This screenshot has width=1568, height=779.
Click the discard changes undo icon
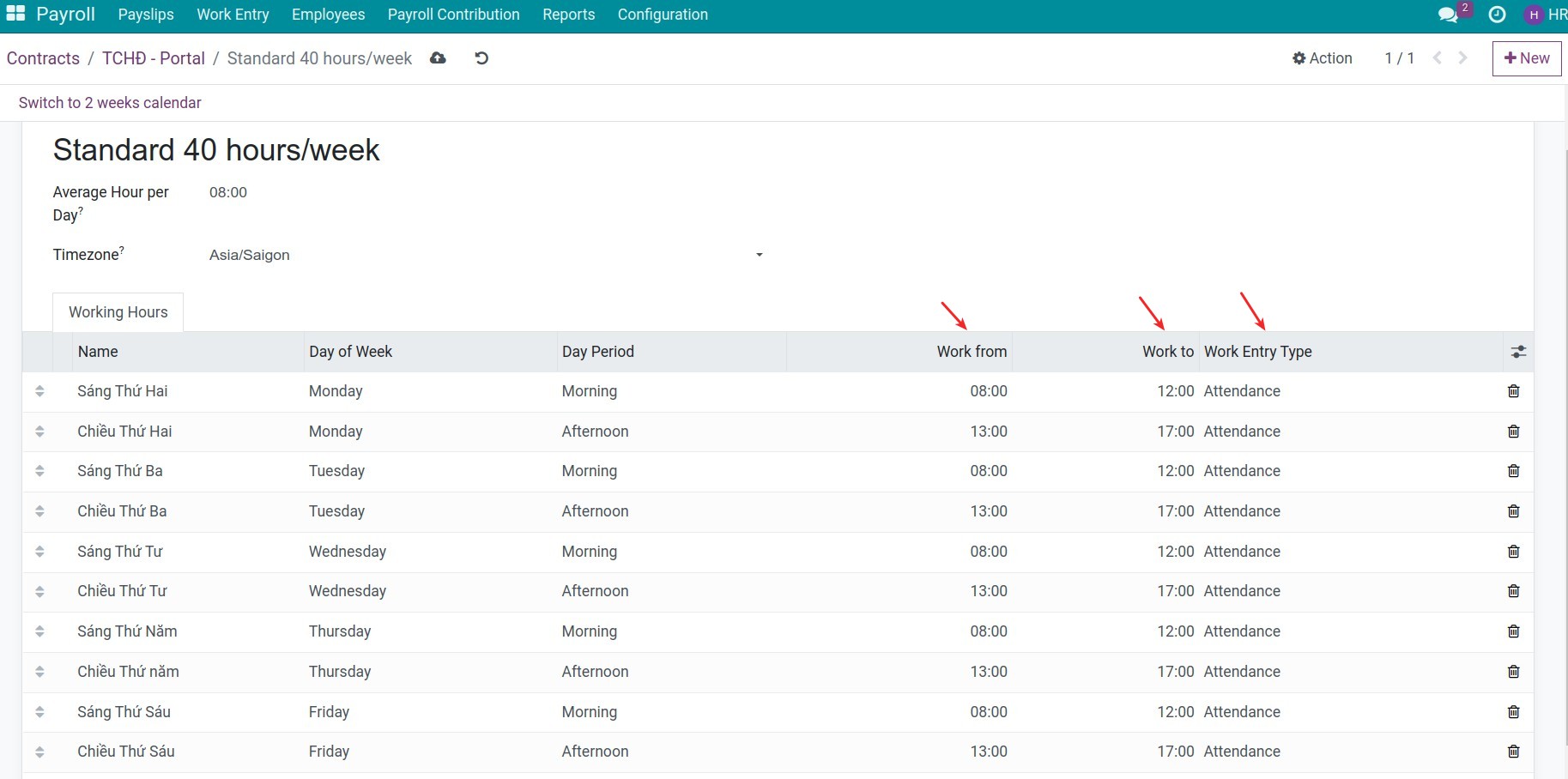[x=481, y=58]
